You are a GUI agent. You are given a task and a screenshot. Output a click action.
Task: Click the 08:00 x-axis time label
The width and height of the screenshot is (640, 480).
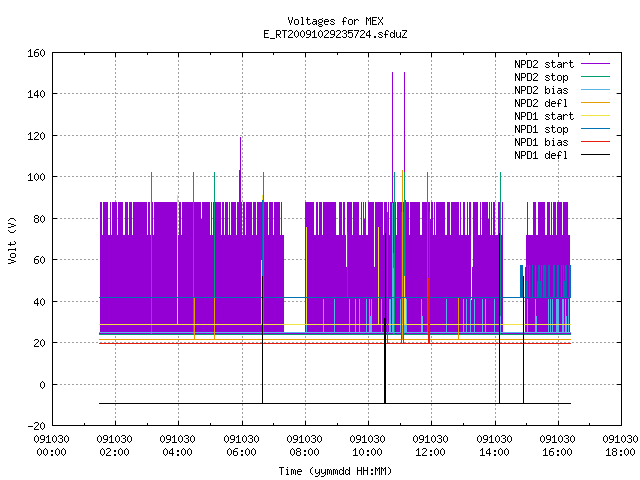(x=304, y=452)
